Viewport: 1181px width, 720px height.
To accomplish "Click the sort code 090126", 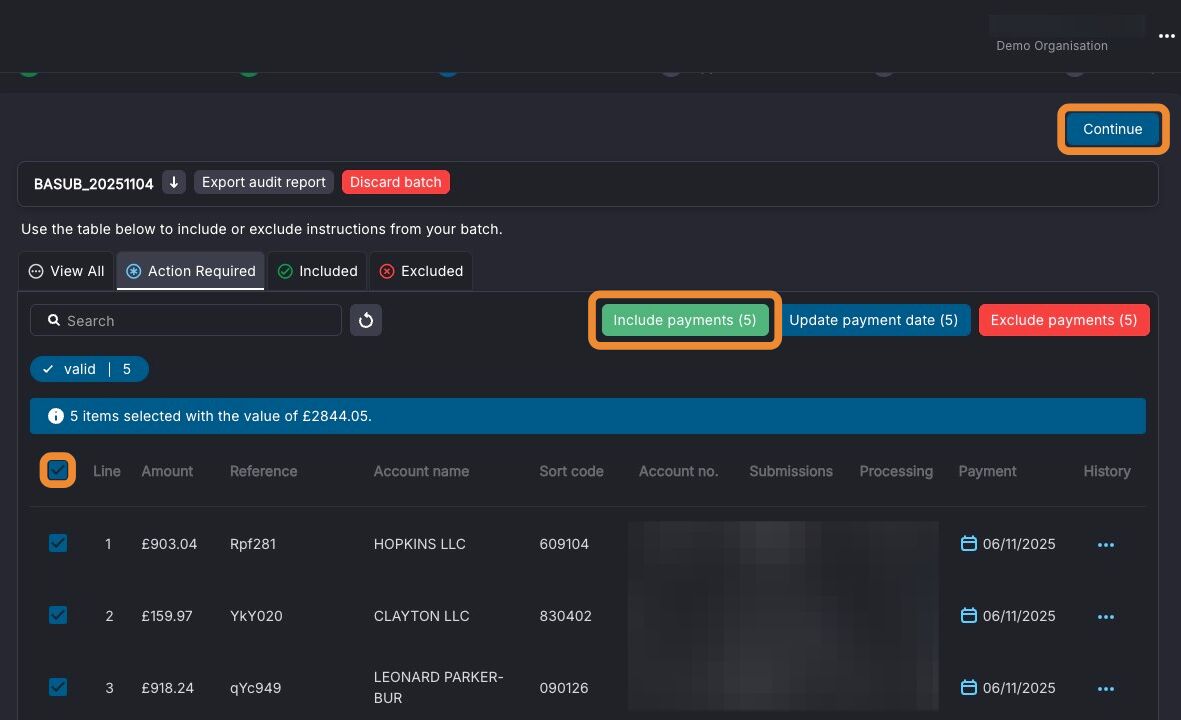I will [x=564, y=688].
